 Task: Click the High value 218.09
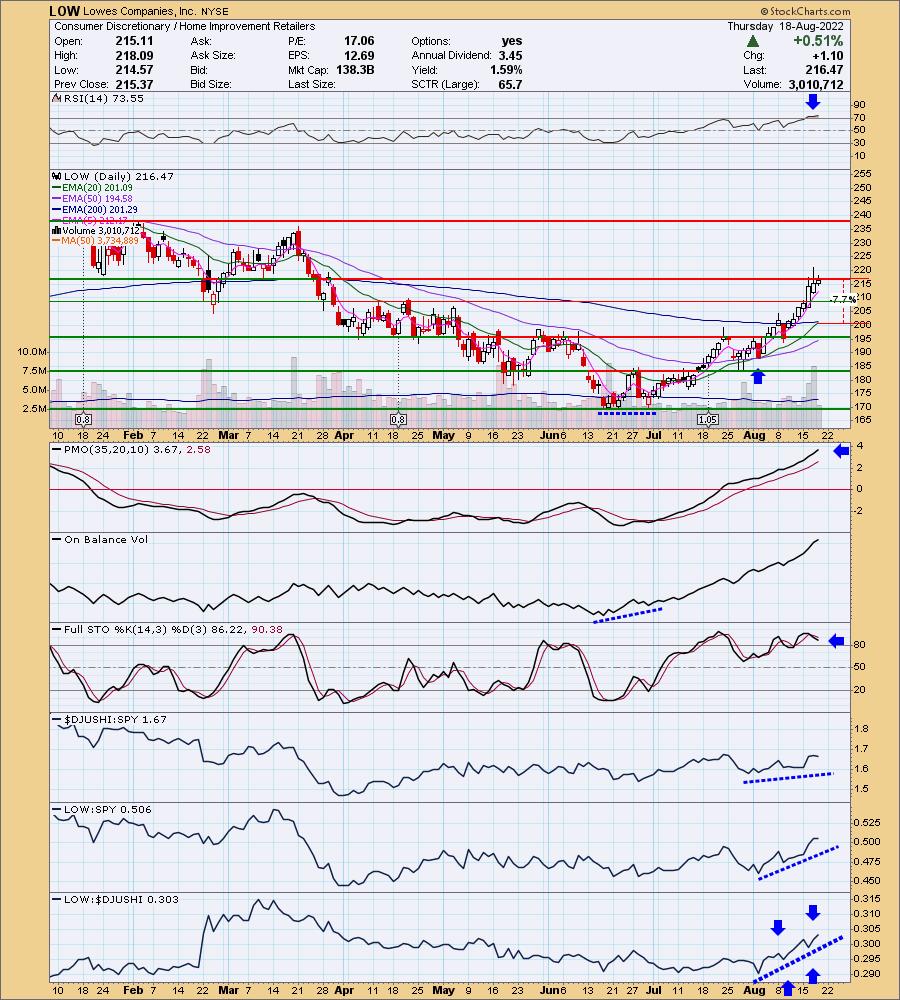tap(135, 55)
